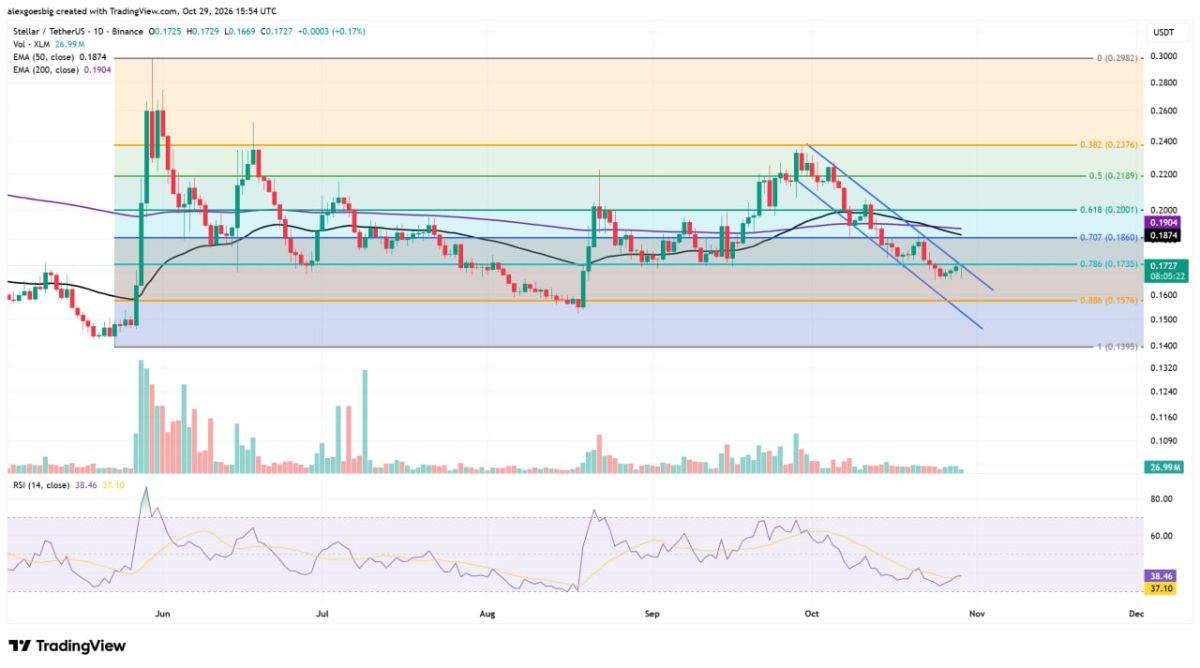Screen dimensions: 1200x668
Task: Click the 0.1500 price axis label
Action: 1164,320
